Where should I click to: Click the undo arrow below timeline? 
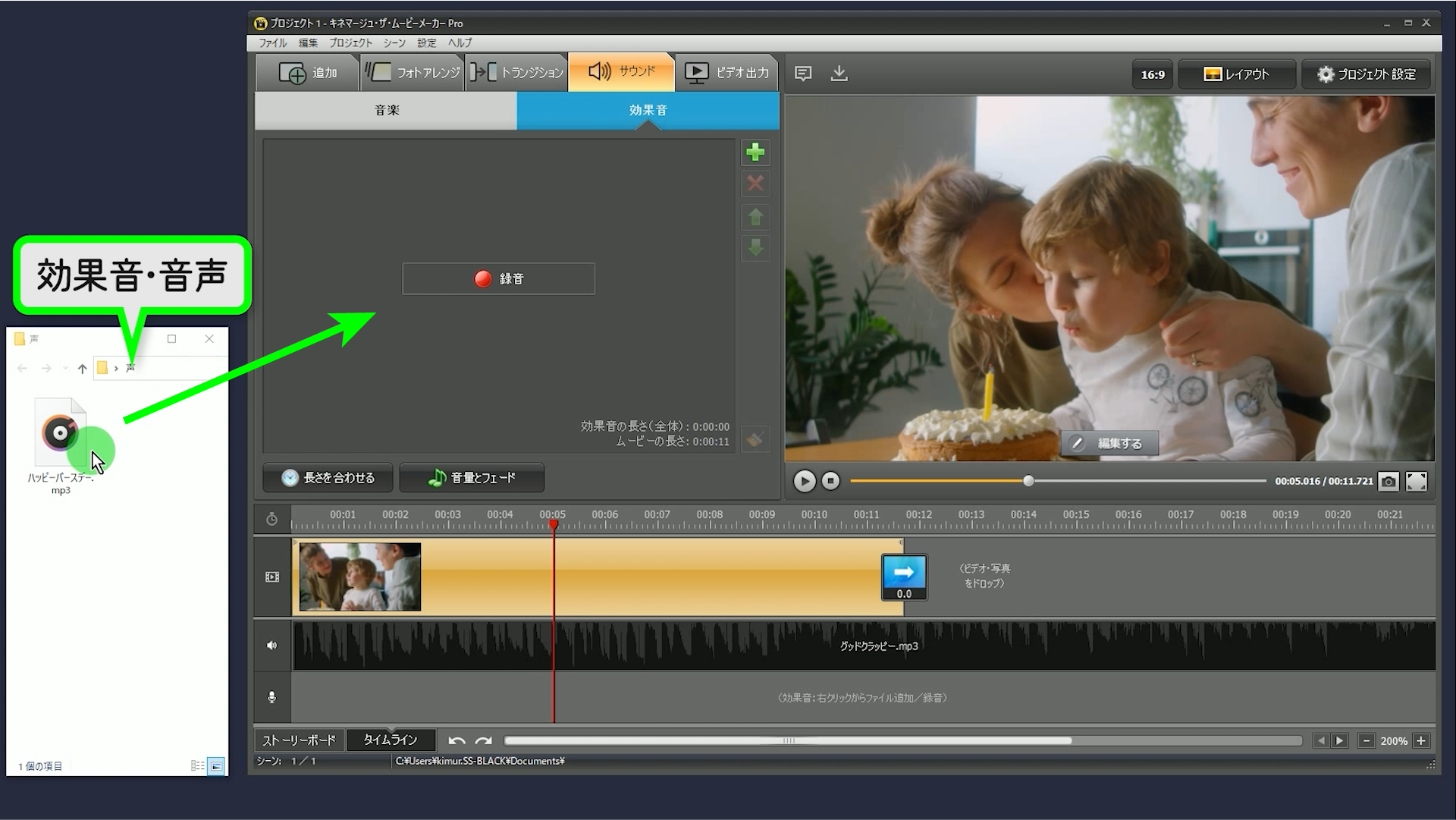[x=457, y=740]
